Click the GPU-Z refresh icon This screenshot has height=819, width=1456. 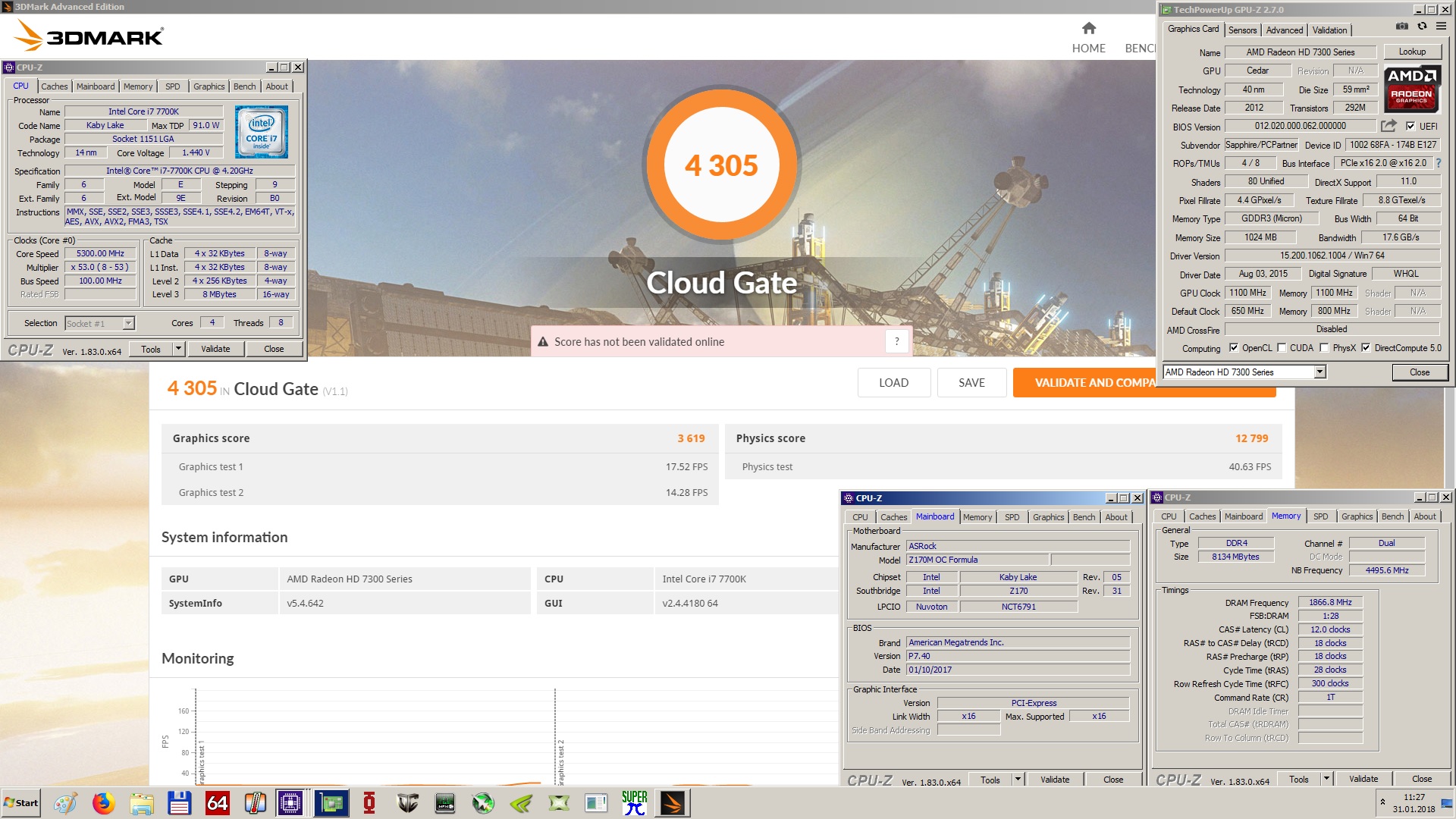pos(1422,27)
